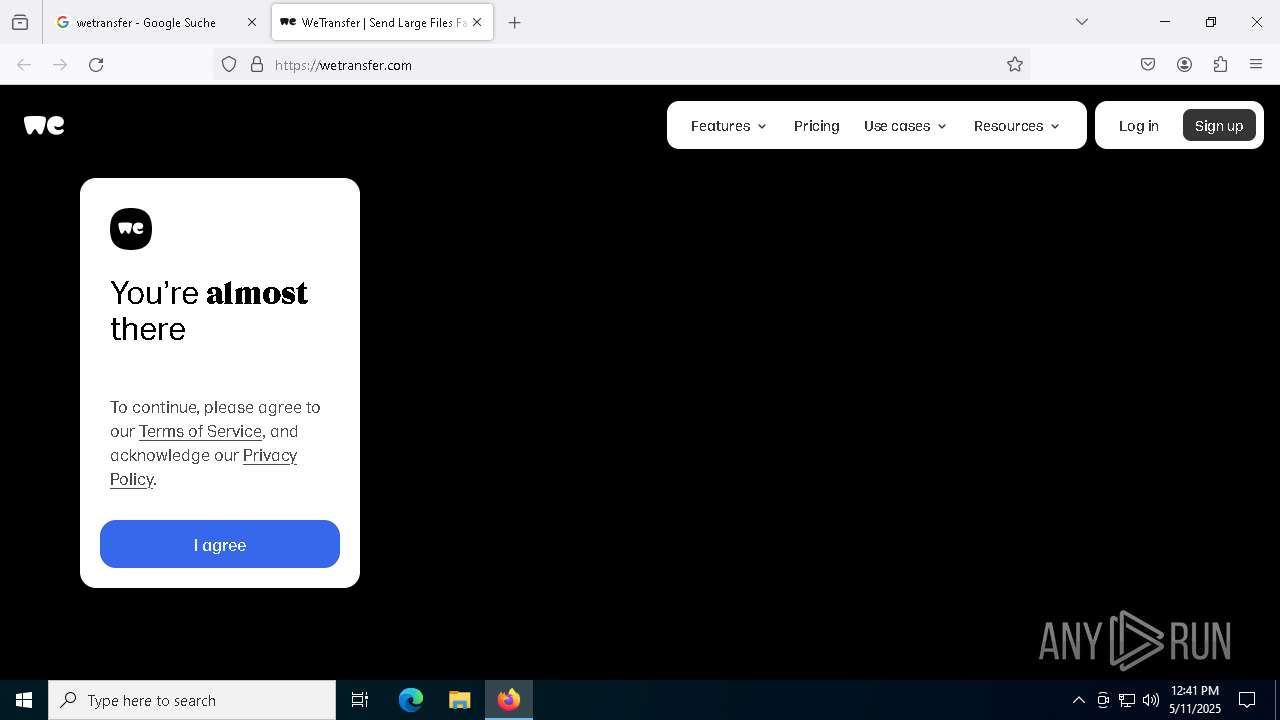1280x720 pixels.
Task: Click Firefox icon in taskbar
Action: [x=509, y=700]
